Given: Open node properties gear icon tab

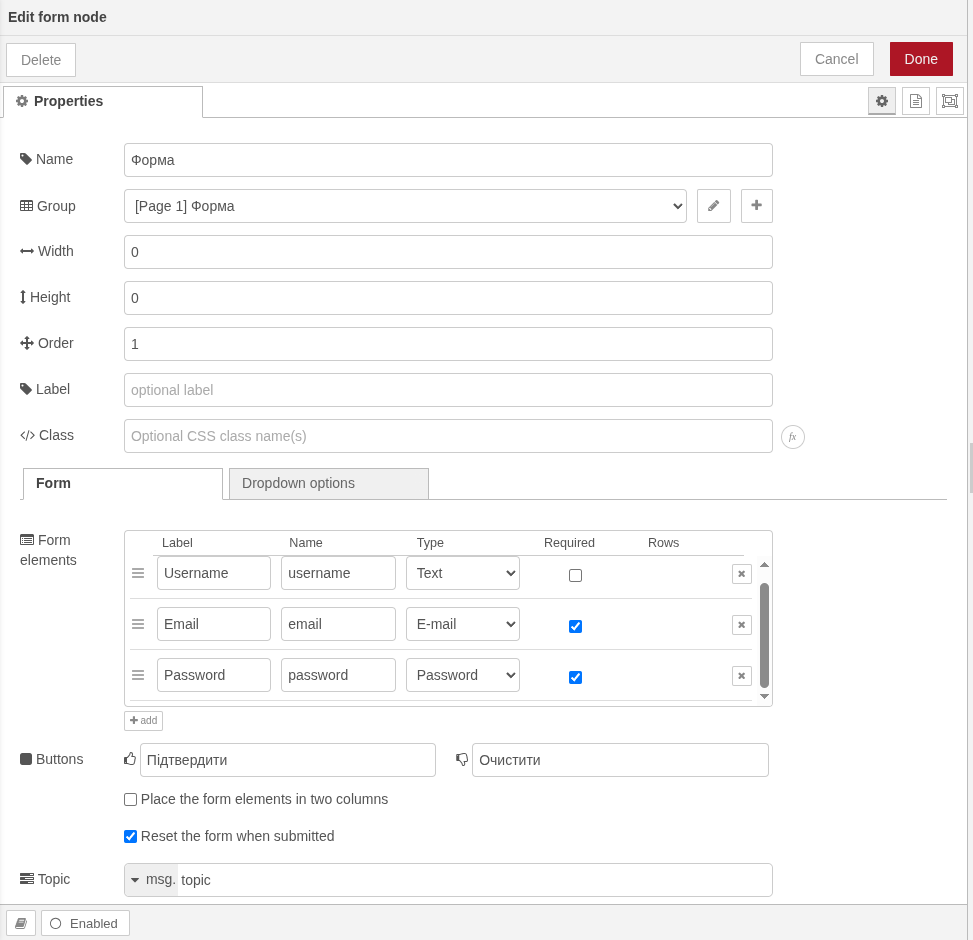Looking at the screenshot, I should [x=881, y=101].
